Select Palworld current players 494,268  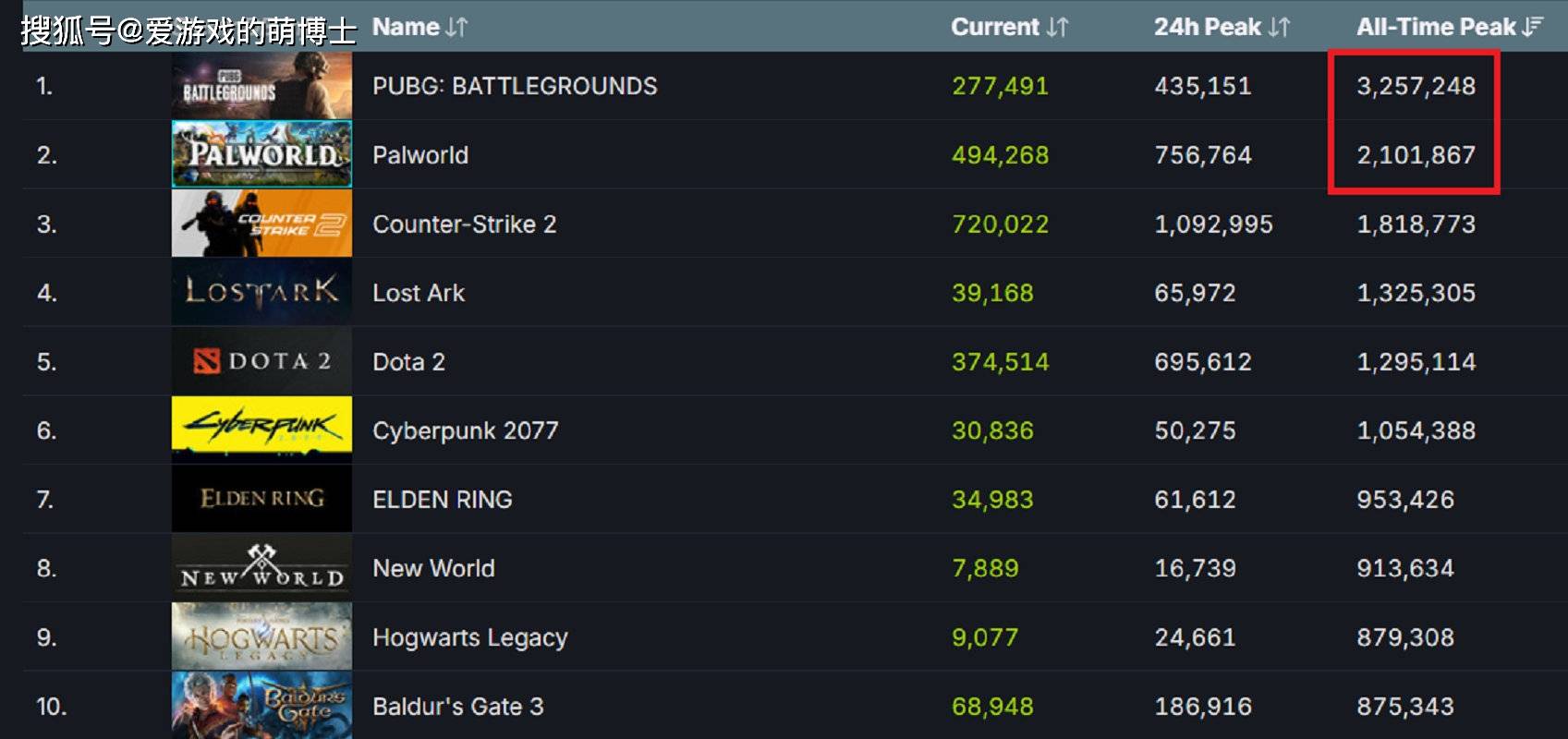click(x=1001, y=155)
